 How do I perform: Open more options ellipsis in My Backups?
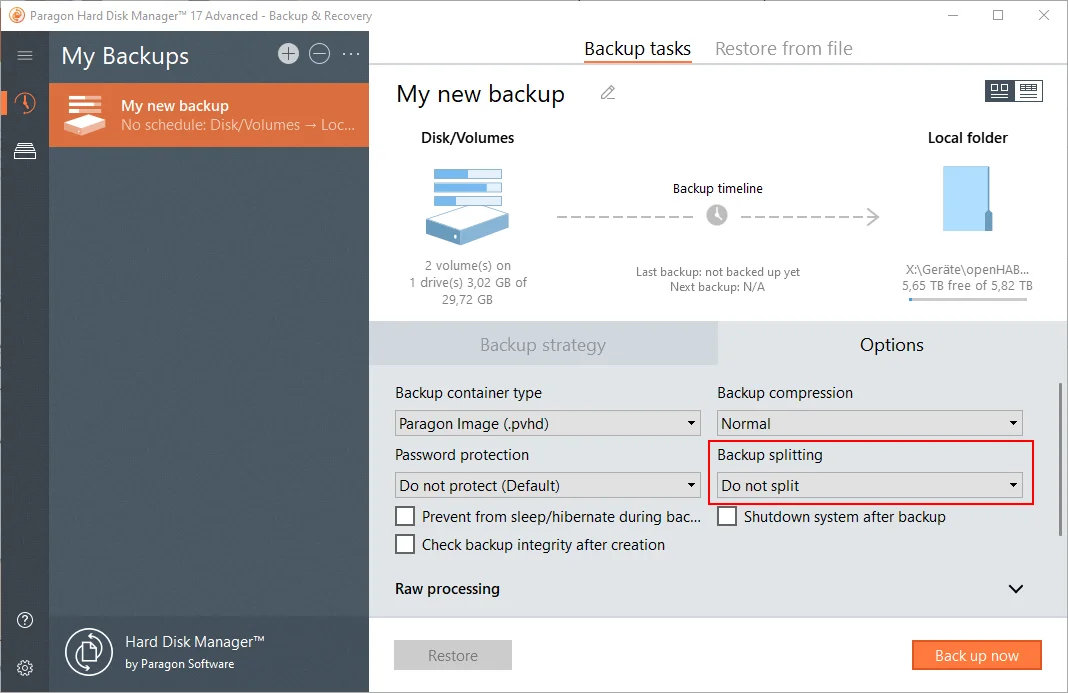click(351, 54)
